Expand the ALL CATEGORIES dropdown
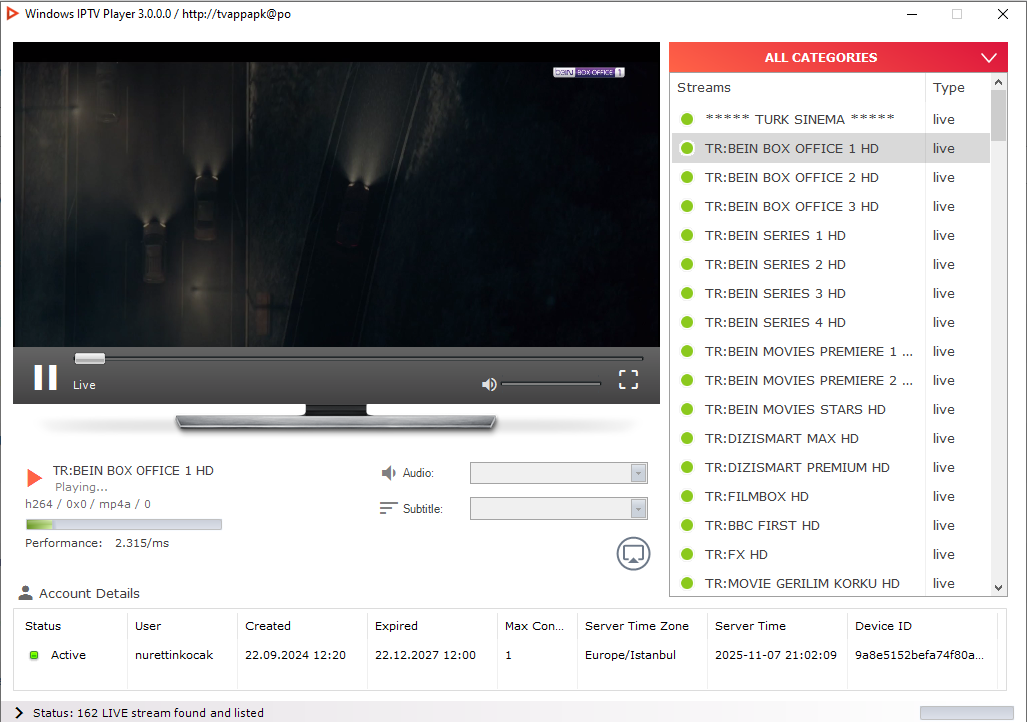Viewport: 1027px width, 725px height. [989, 58]
